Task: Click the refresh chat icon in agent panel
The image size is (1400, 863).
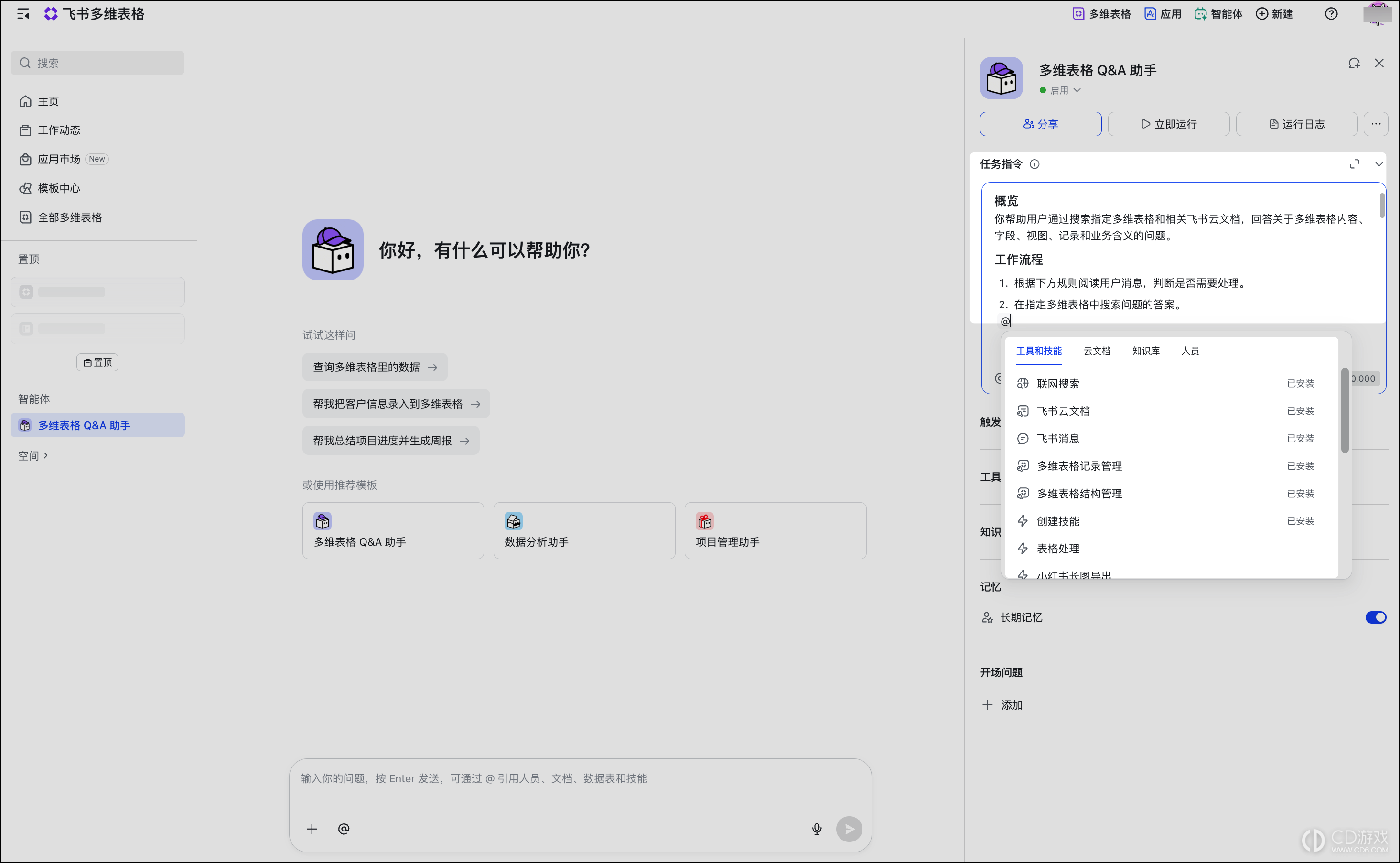Action: click(1354, 64)
